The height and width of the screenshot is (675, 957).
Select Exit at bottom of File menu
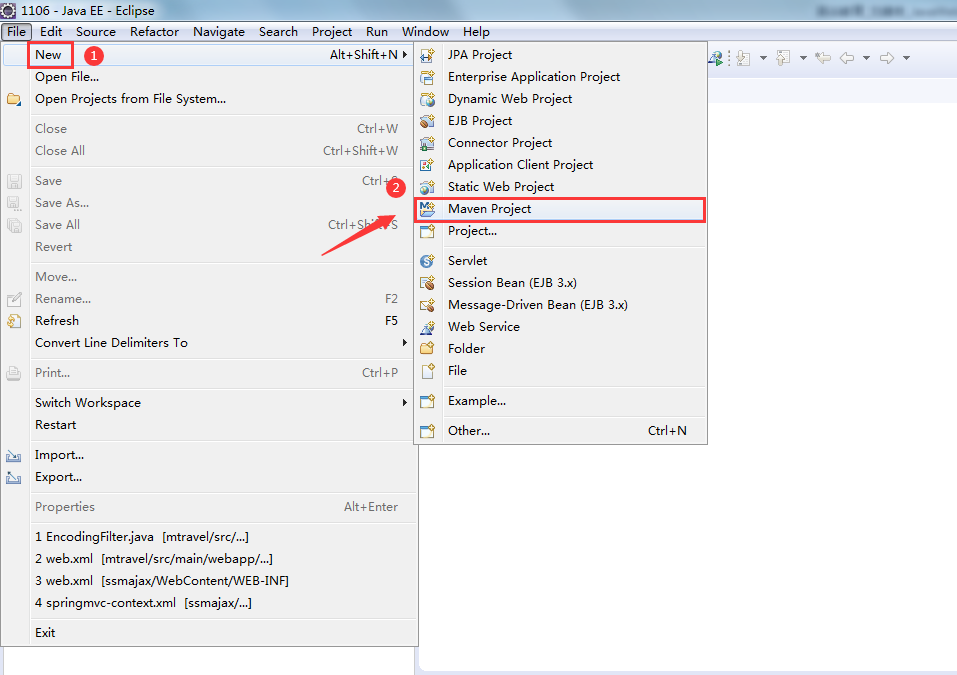point(208,633)
